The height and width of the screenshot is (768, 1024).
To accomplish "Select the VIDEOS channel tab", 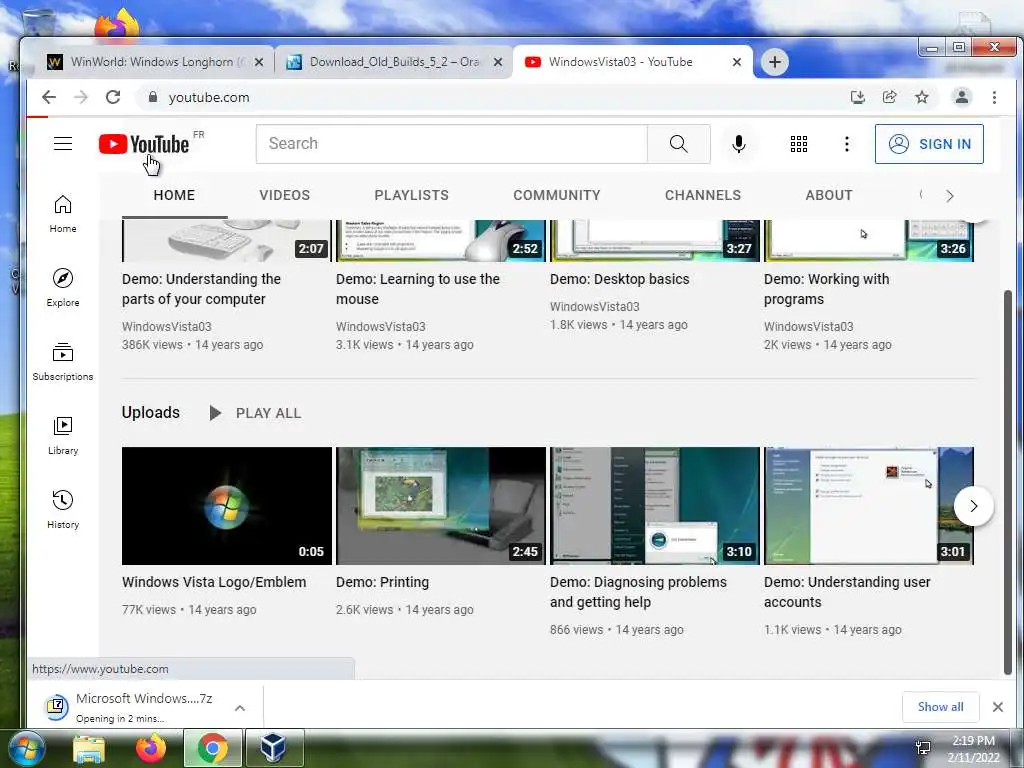I will [x=285, y=195].
